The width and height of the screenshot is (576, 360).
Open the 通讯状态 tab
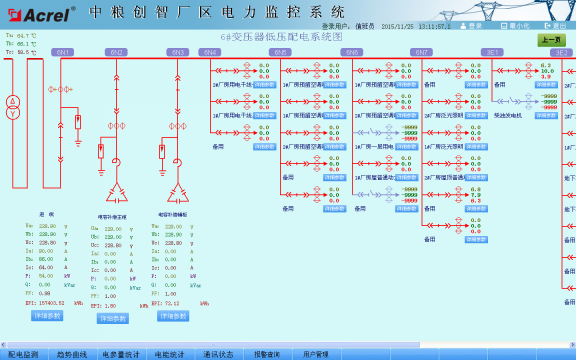[218, 354]
